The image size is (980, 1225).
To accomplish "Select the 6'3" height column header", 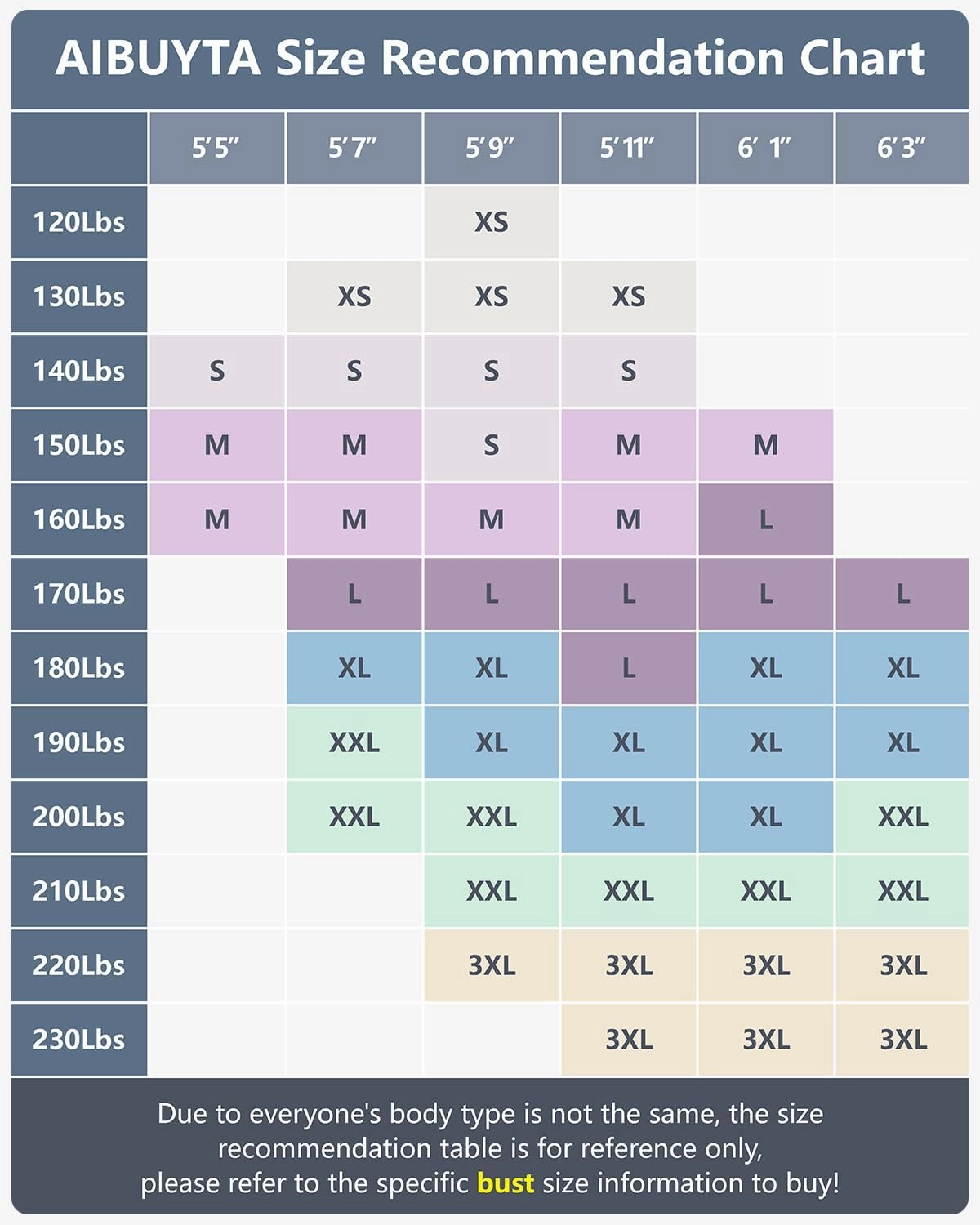I will pos(902,148).
